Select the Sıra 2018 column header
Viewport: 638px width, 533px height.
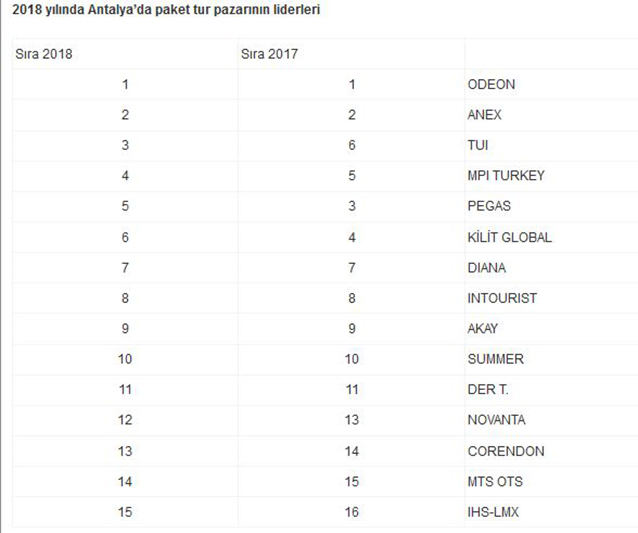pos(44,54)
